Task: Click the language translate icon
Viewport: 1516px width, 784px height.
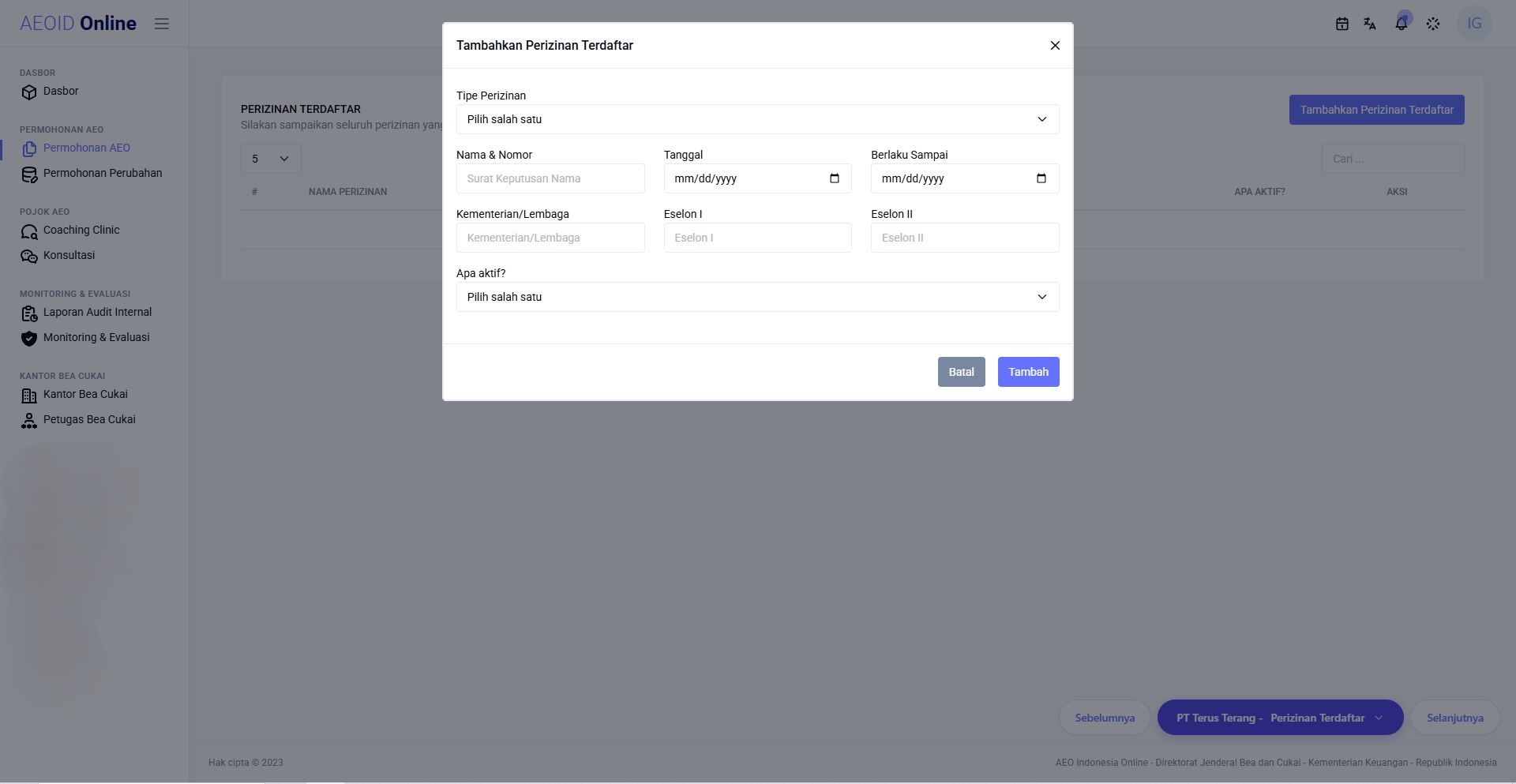Action: click(1370, 24)
